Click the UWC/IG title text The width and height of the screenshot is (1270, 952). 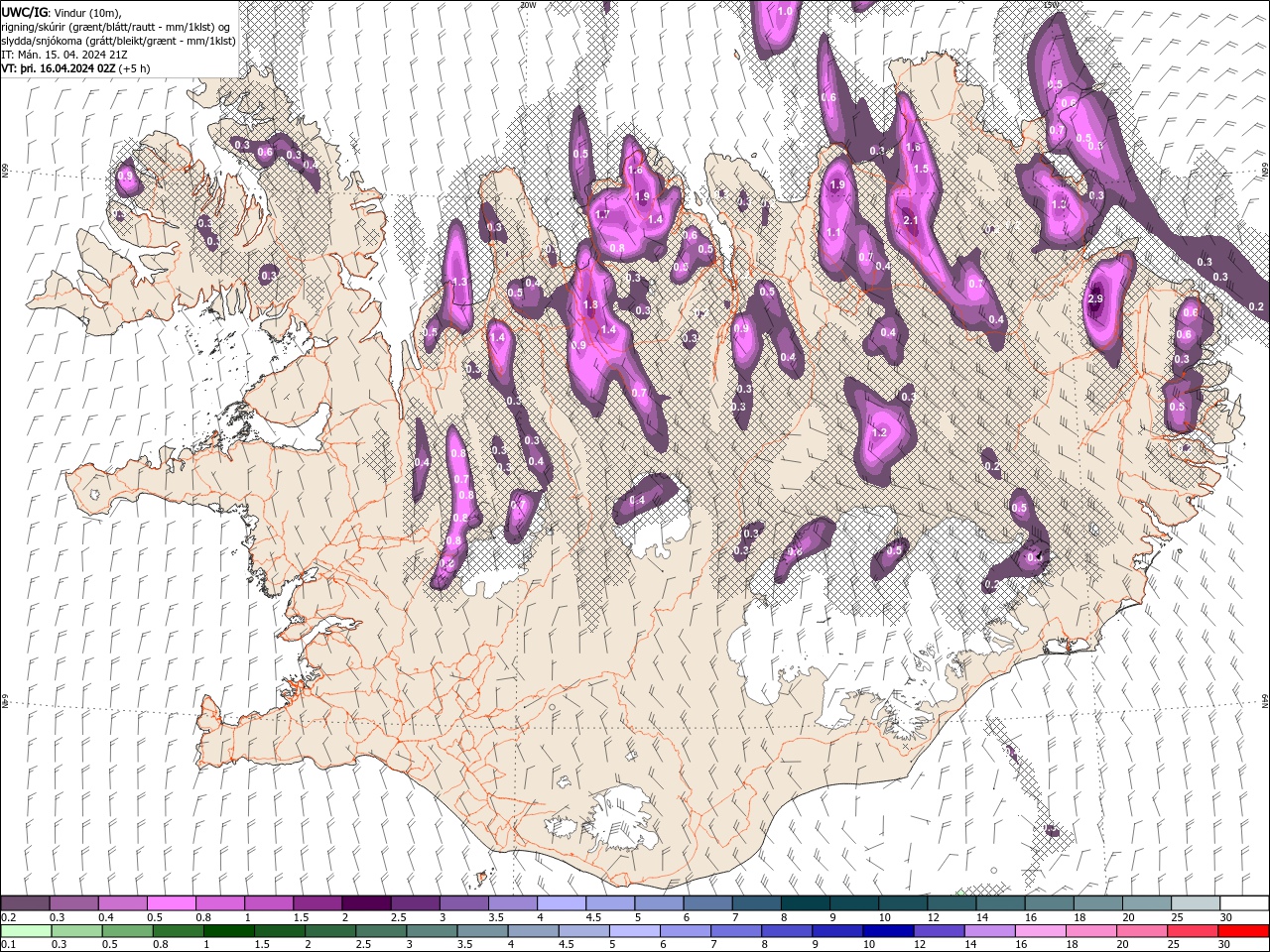pyautogui.click(x=24, y=12)
